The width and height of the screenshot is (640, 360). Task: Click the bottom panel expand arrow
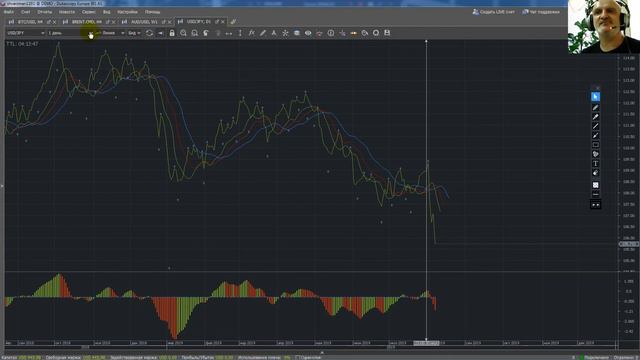[322, 352]
